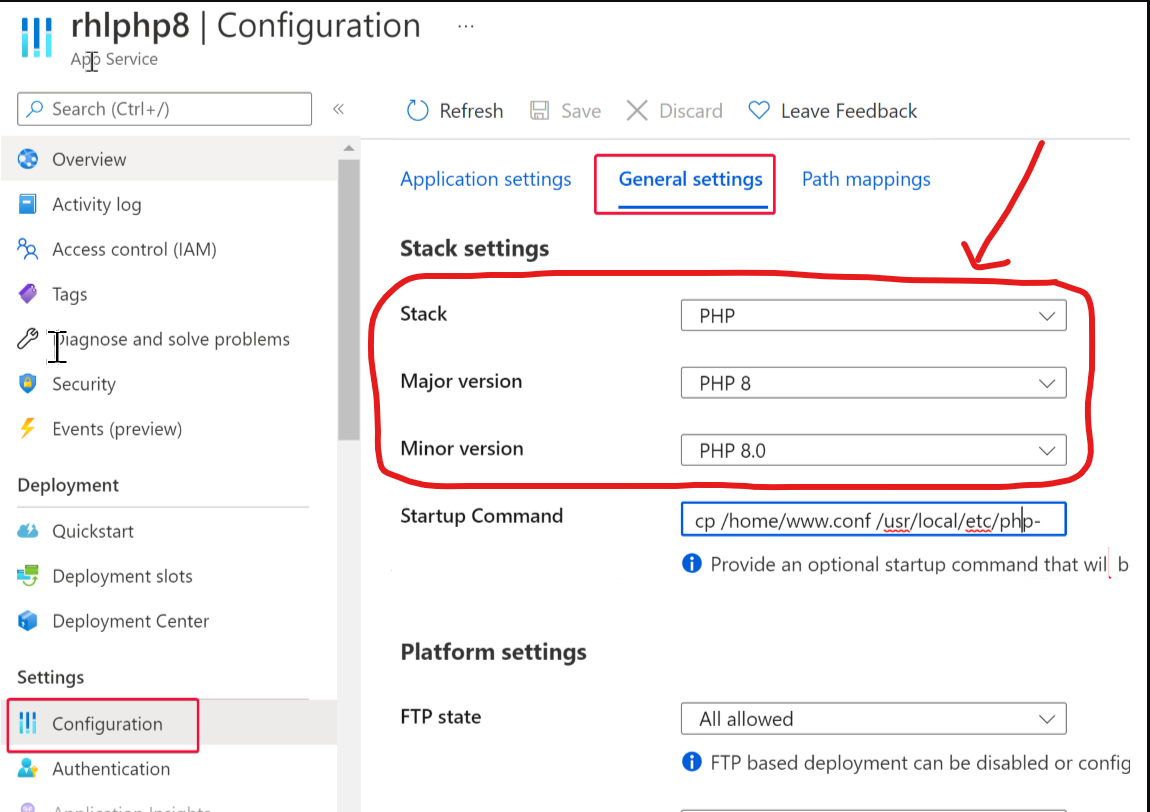Click the Discard button label
This screenshot has width=1150, height=812.
point(691,111)
